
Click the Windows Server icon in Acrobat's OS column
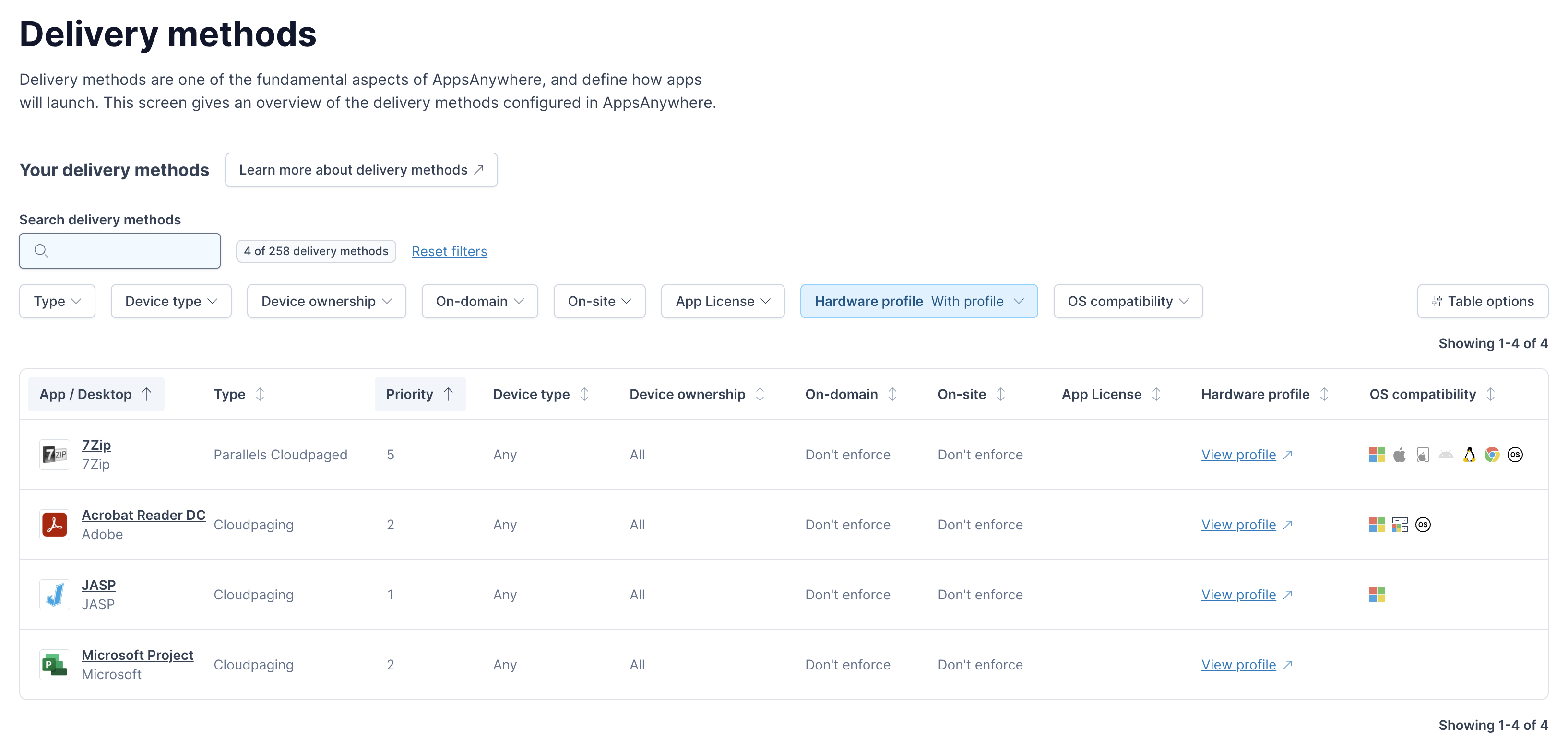tap(1400, 524)
